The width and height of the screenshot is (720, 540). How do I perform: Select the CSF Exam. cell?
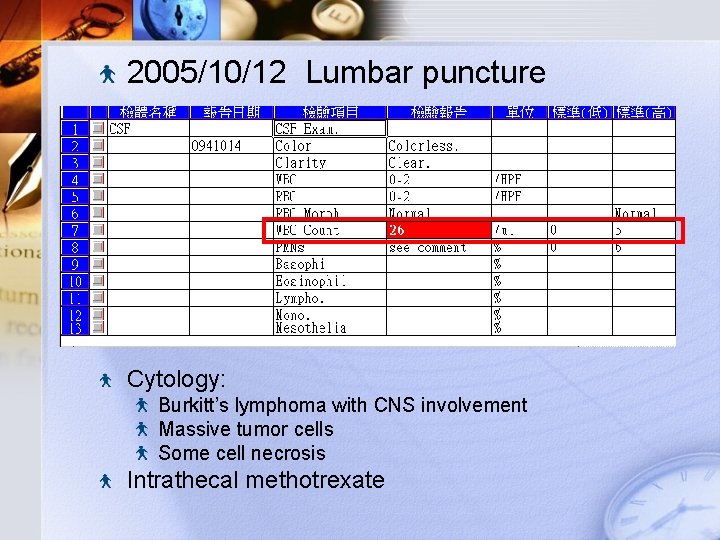tap(330, 129)
